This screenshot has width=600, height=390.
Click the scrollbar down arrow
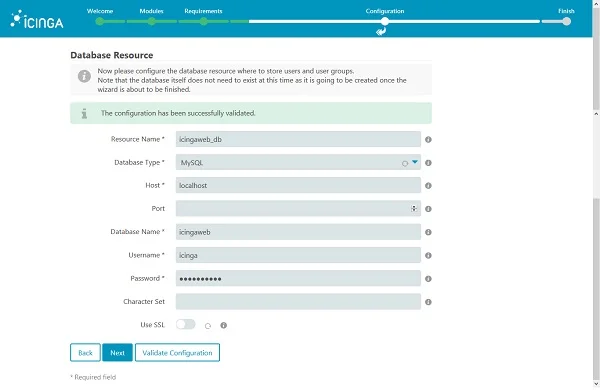coord(596,384)
